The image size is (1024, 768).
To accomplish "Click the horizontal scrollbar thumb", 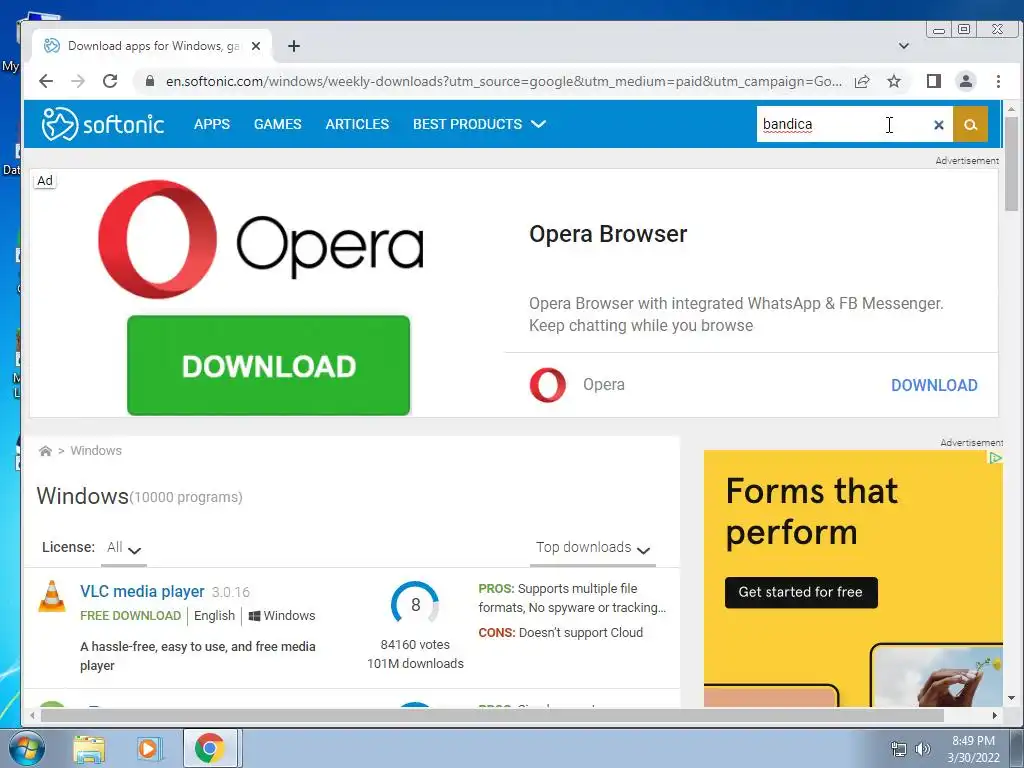I will 492,716.
